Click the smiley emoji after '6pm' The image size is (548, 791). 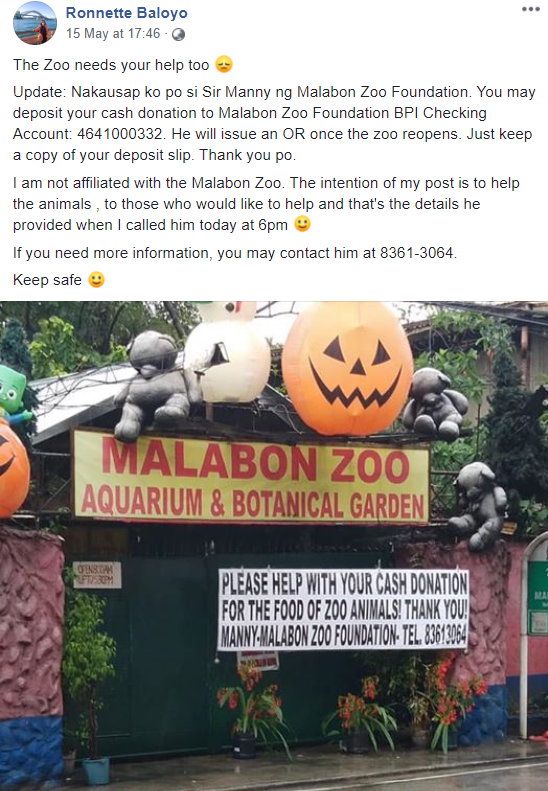(302, 223)
